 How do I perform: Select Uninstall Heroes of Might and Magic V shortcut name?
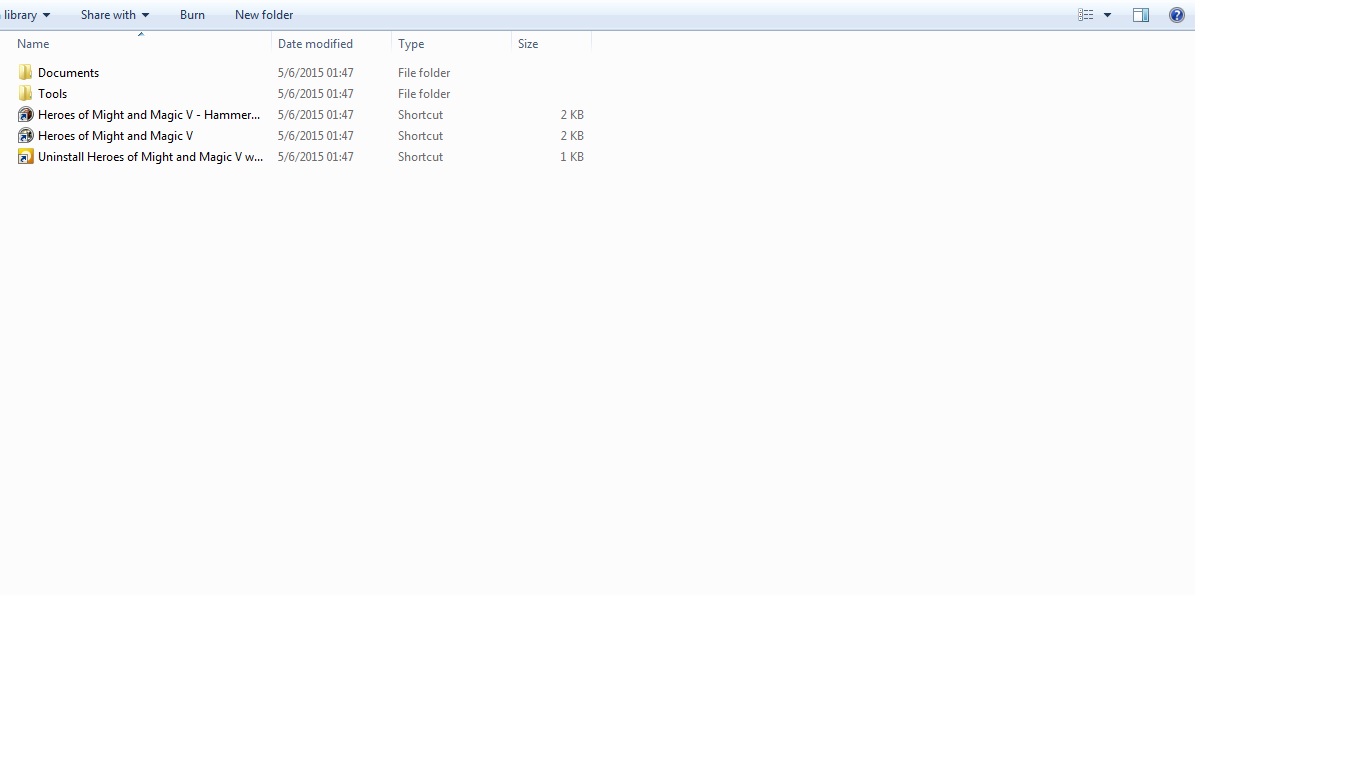point(151,157)
